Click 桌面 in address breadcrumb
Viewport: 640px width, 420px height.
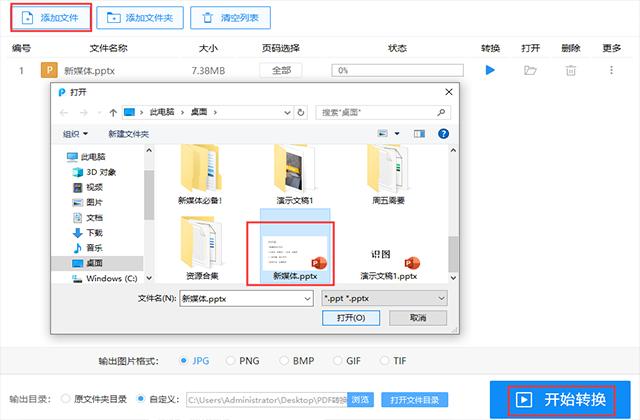[199, 112]
